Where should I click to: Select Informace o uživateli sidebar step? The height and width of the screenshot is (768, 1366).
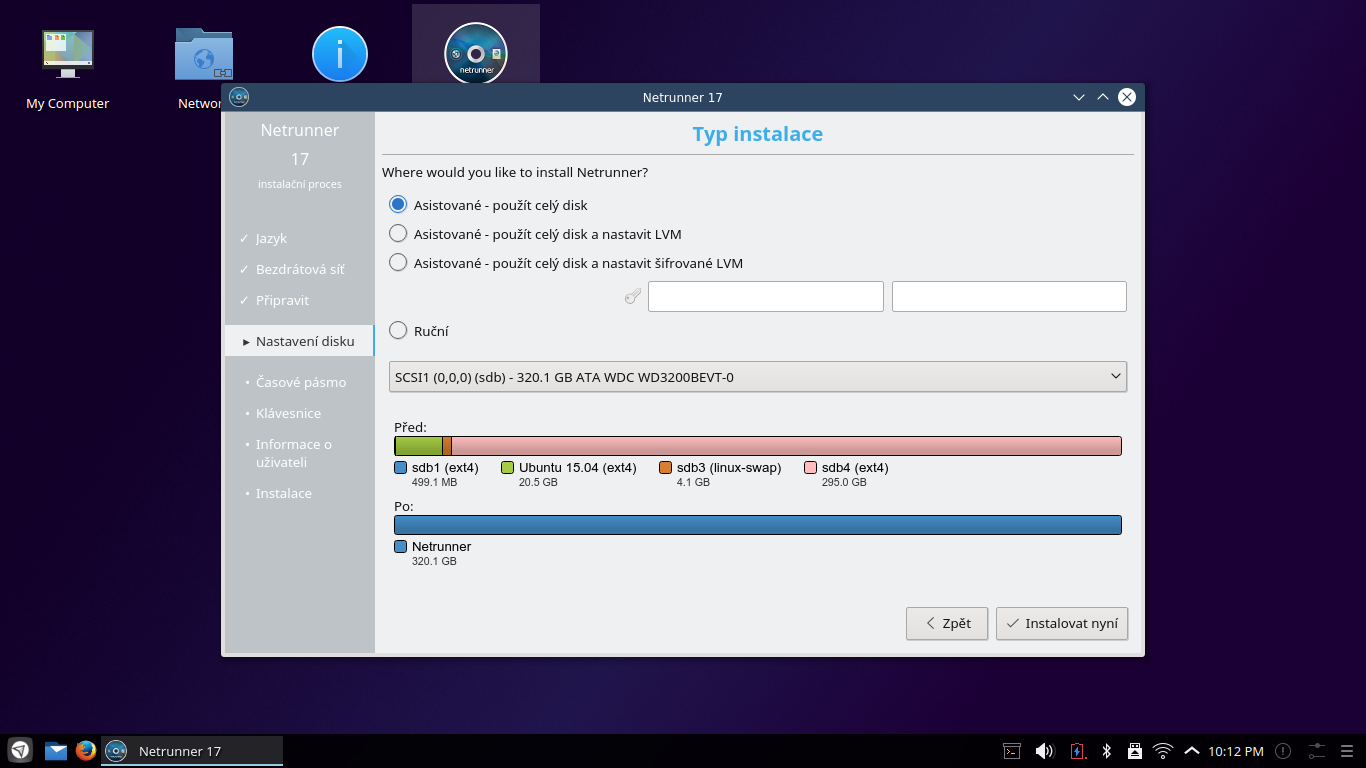[x=293, y=454]
